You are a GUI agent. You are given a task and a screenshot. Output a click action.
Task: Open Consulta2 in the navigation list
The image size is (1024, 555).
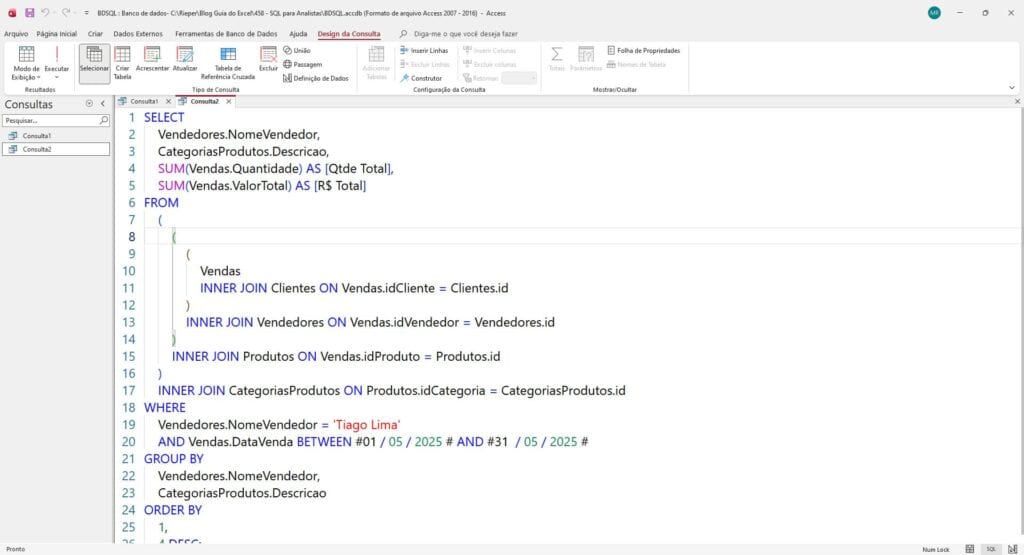pyautogui.click(x=38, y=149)
